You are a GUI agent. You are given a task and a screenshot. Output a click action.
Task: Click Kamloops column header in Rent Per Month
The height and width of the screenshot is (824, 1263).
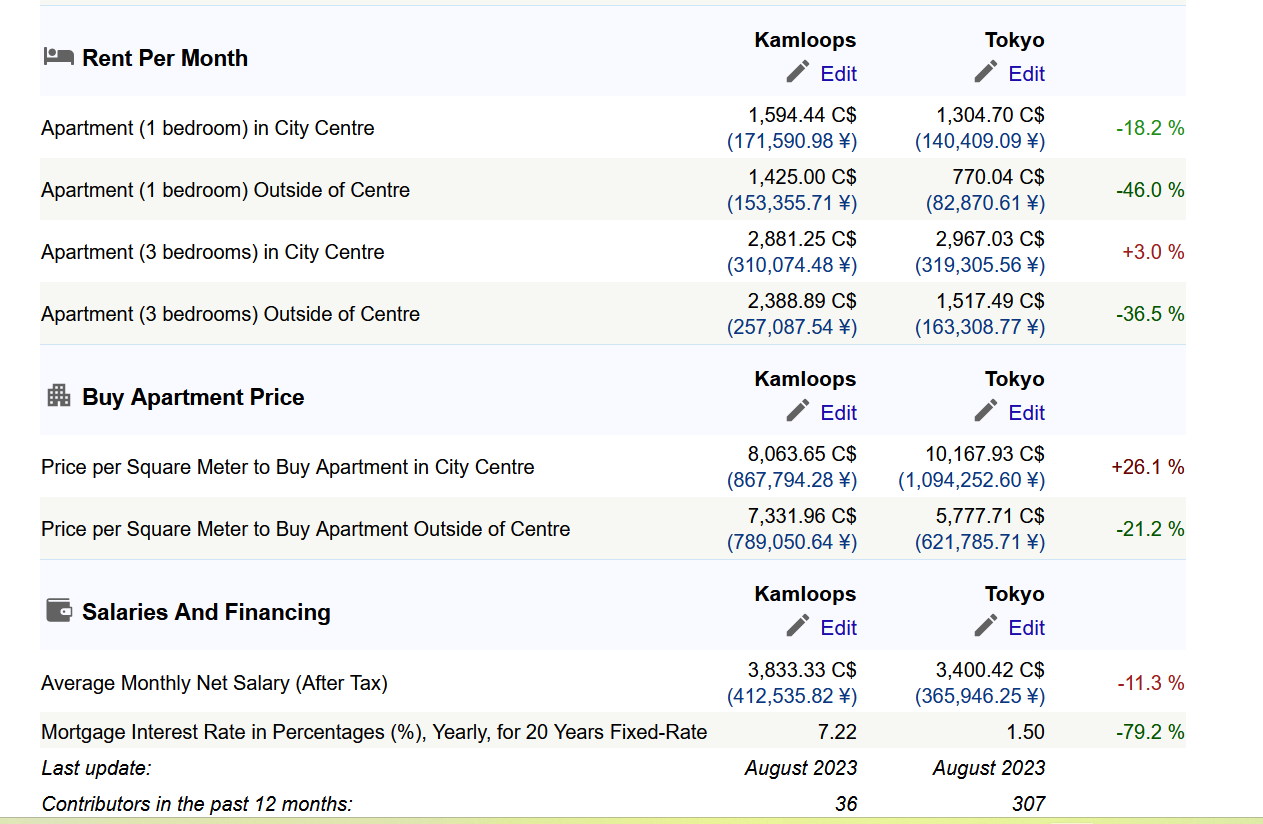pos(805,40)
